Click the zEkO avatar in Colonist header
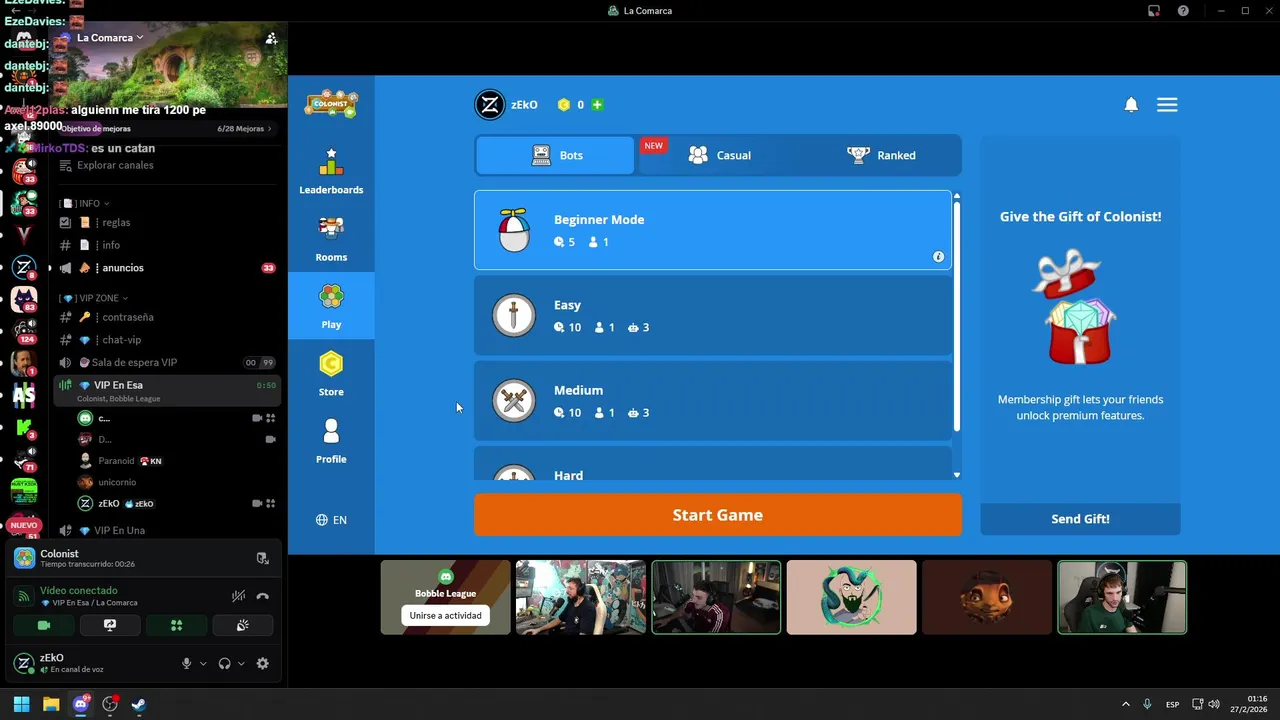Screen dimensions: 1280x720 point(489,105)
